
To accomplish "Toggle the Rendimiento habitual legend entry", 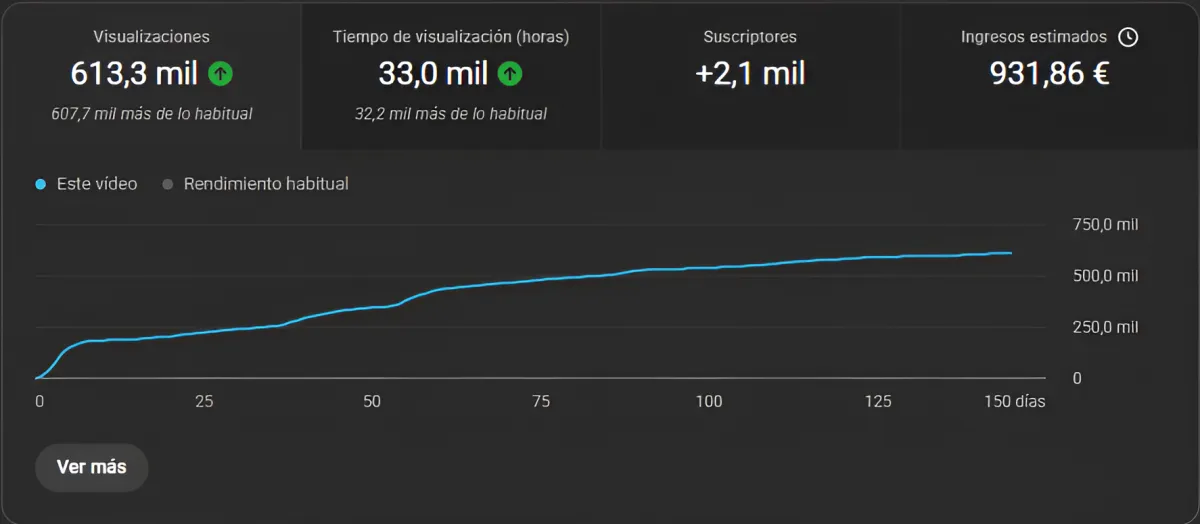I will click(256, 184).
